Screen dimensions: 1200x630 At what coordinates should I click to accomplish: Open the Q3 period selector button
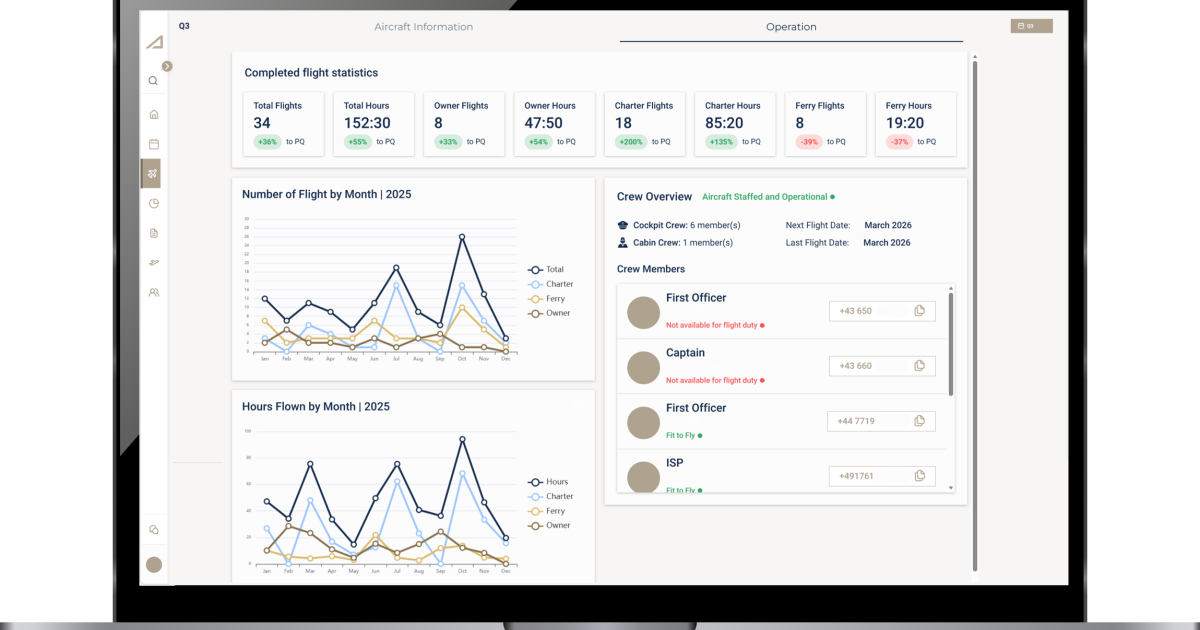(x=1031, y=26)
